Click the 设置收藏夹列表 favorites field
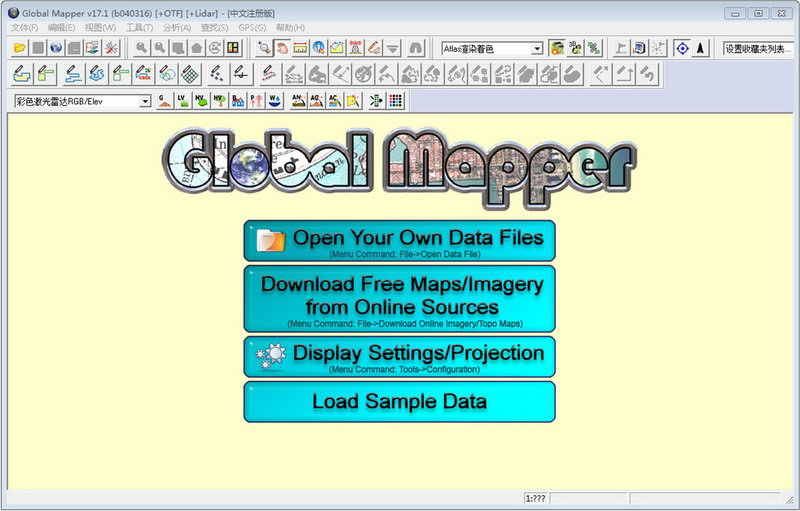This screenshot has height=511, width=800. (758, 49)
